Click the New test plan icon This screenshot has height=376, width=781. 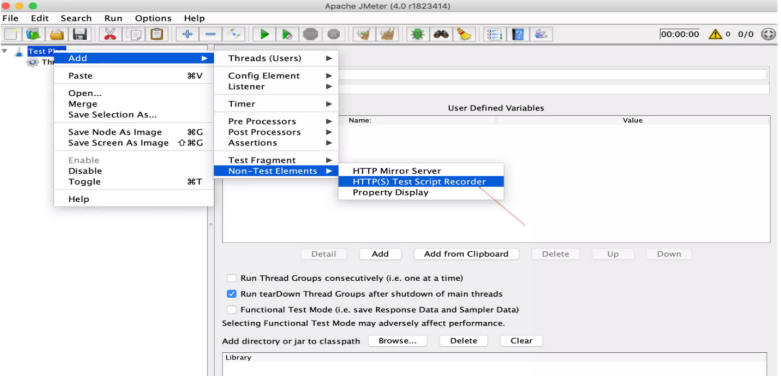pos(11,34)
